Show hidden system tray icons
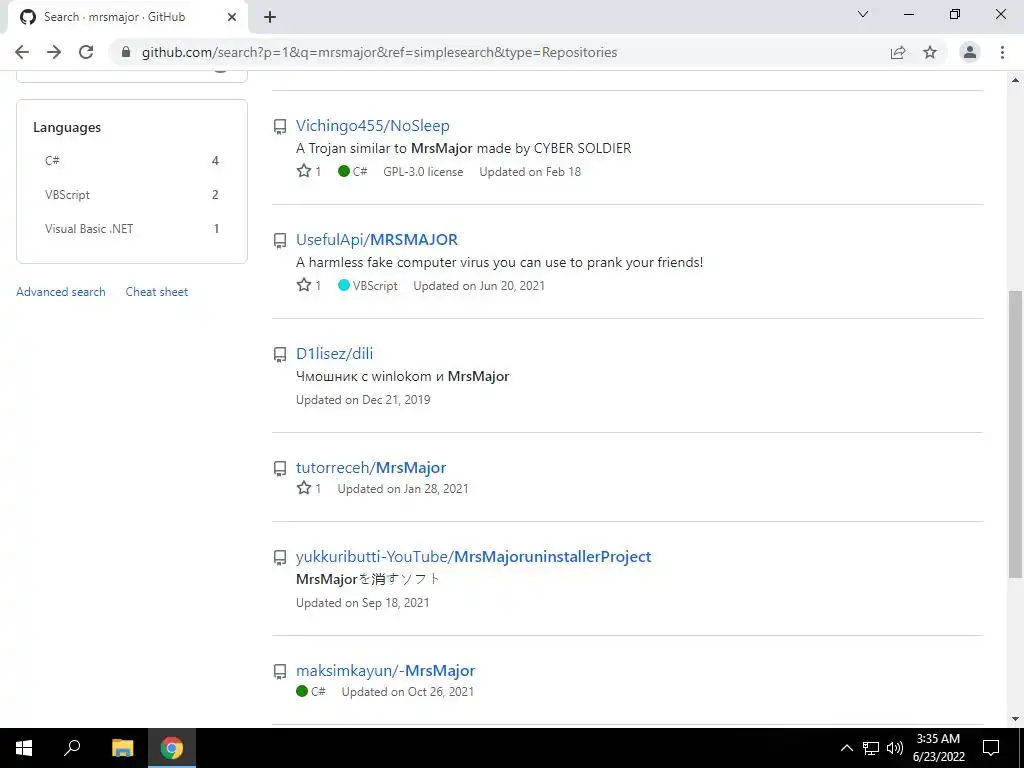This screenshot has height=768, width=1024. point(846,748)
